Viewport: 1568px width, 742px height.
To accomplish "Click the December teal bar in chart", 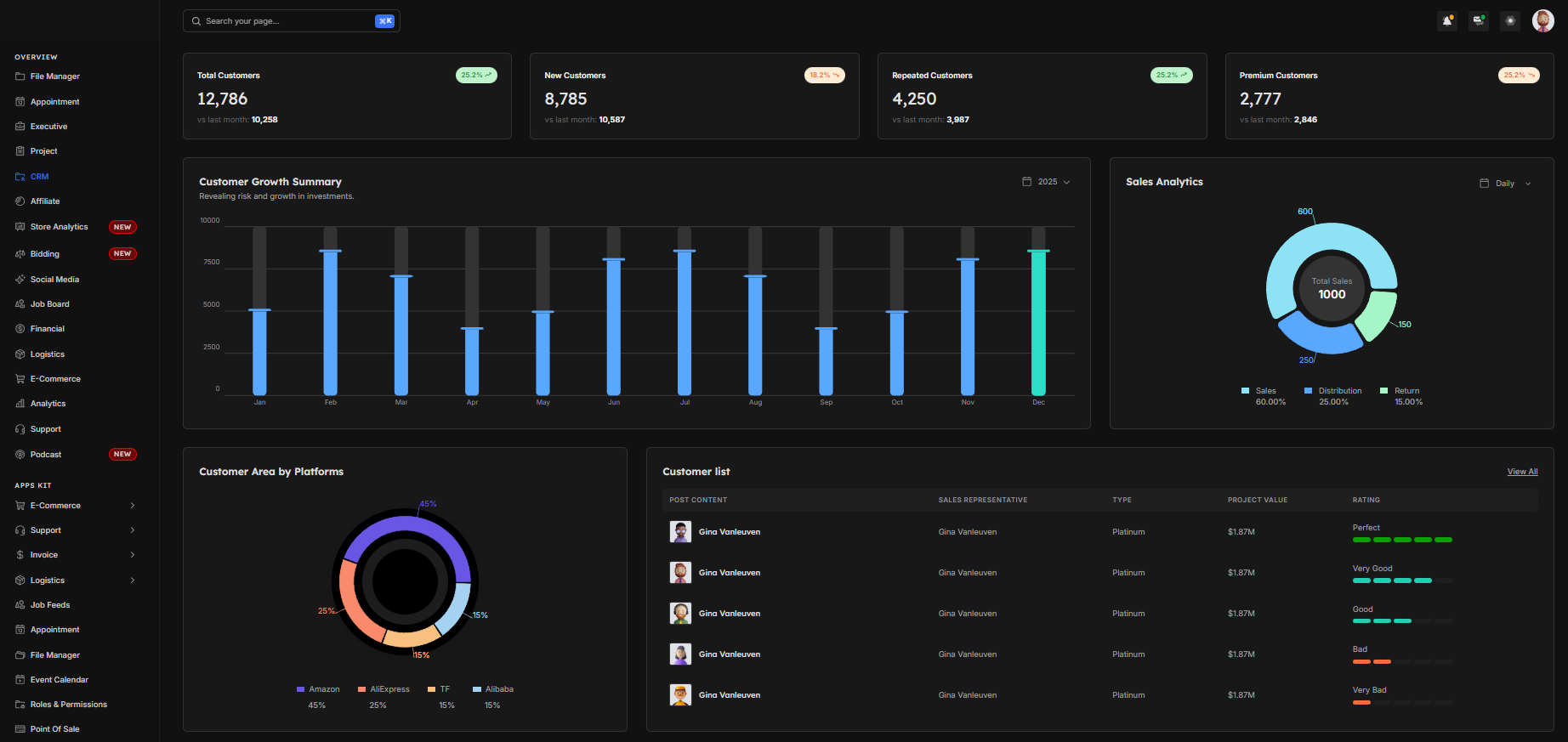I will [1038, 323].
